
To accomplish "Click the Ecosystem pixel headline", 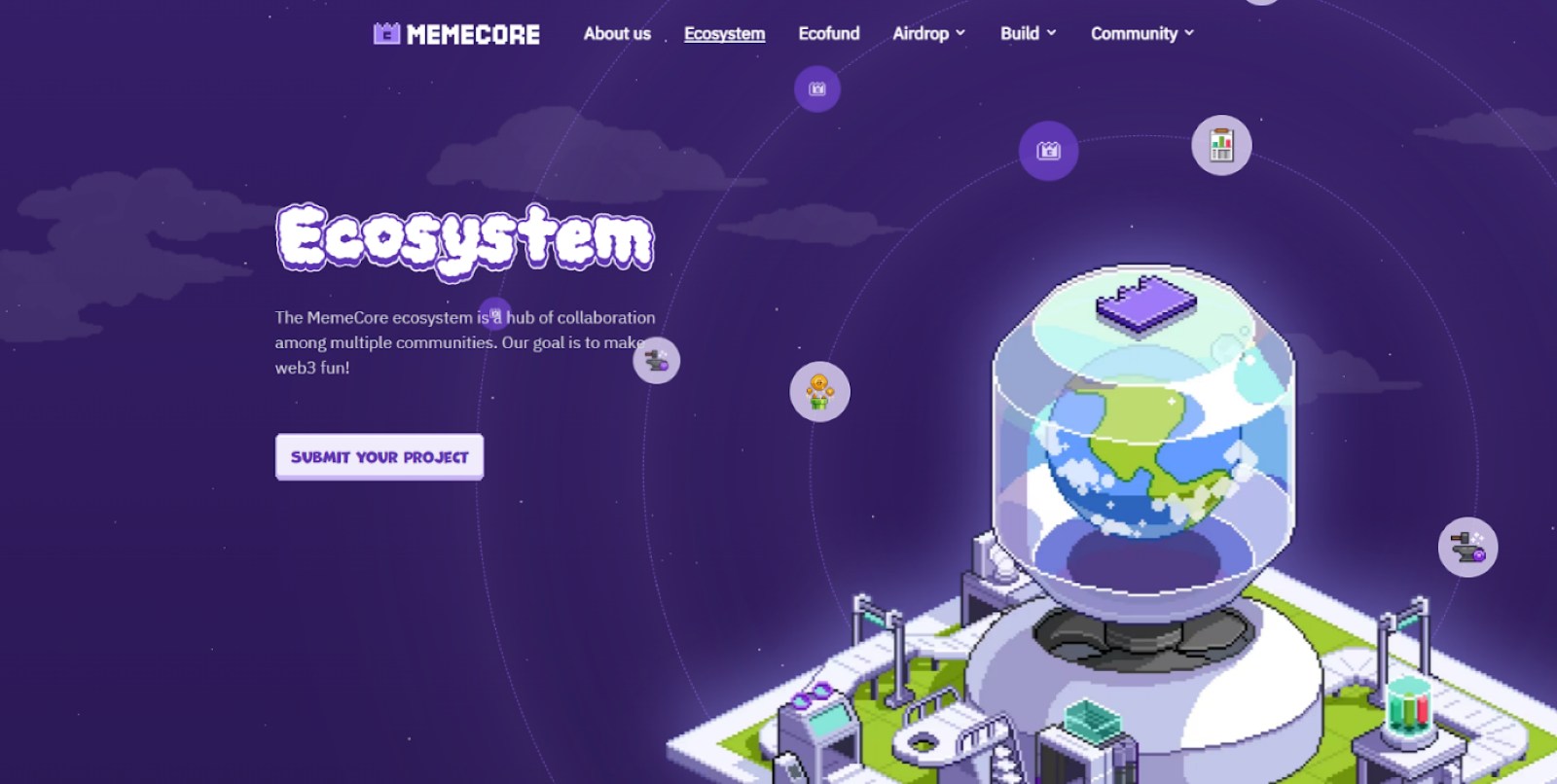I will [465, 240].
